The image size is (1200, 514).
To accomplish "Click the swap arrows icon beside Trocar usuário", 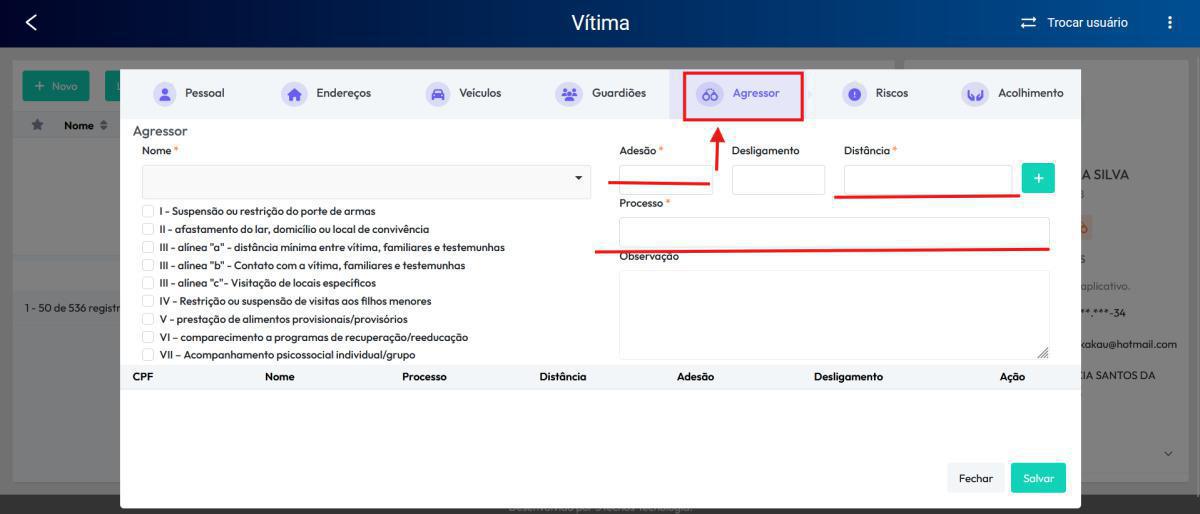I will pyautogui.click(x=1028, y=22).
